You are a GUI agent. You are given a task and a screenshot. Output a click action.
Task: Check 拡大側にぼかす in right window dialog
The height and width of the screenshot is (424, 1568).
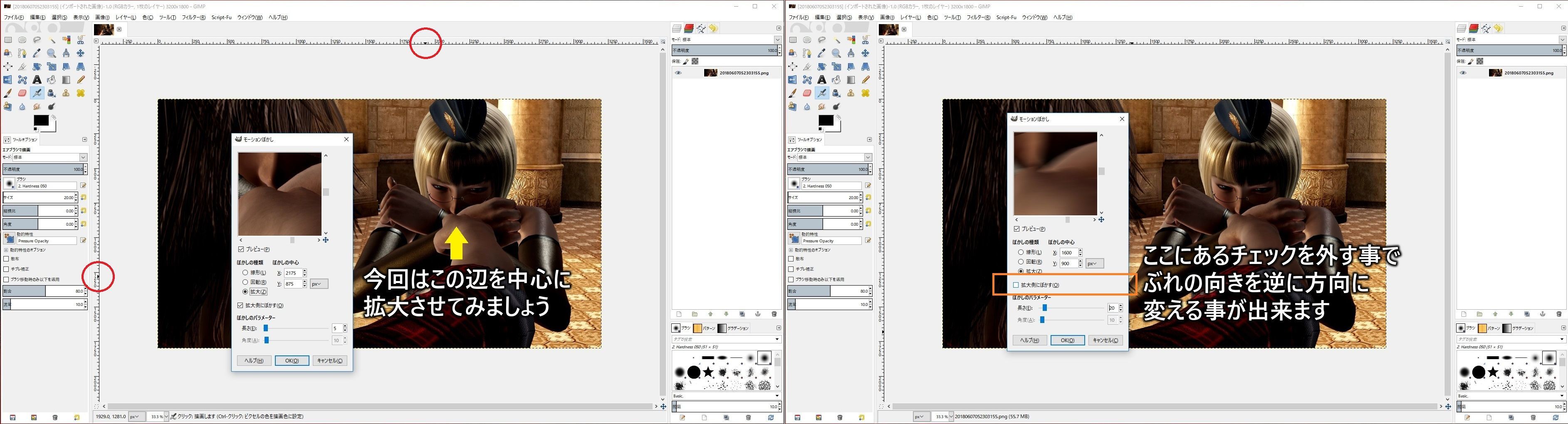[1016, 285]
